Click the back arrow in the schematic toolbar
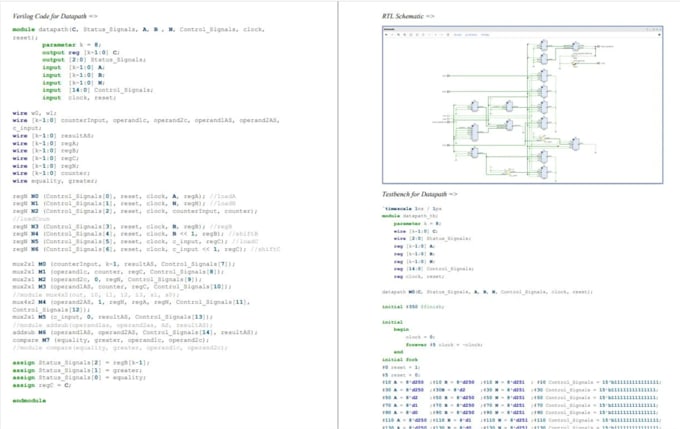This screenshot has width=680, height=429. pos(386,35)
